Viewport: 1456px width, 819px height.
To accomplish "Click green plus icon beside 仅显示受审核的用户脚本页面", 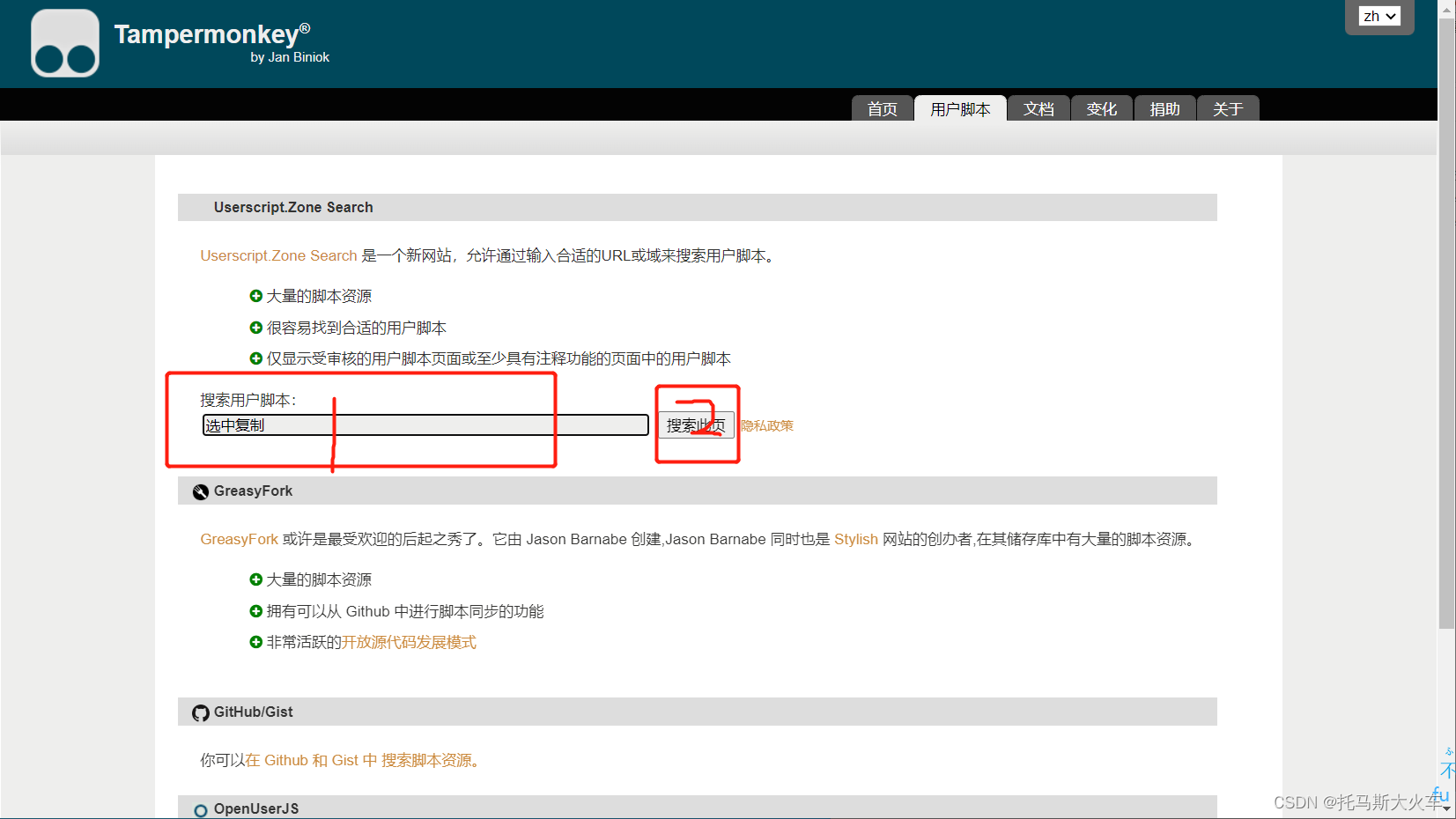I will [256, 358].
